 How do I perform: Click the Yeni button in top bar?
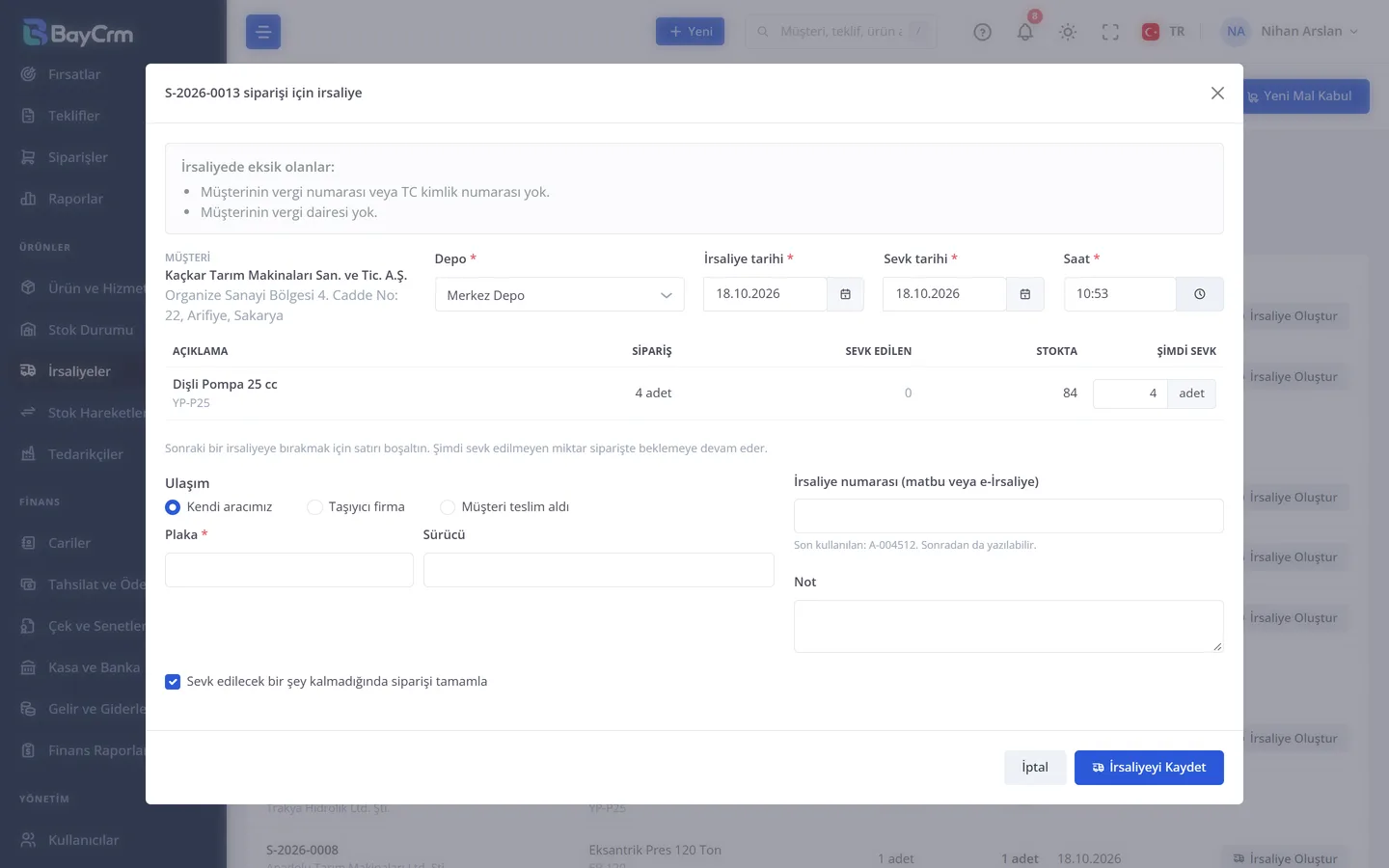point(690,32)
